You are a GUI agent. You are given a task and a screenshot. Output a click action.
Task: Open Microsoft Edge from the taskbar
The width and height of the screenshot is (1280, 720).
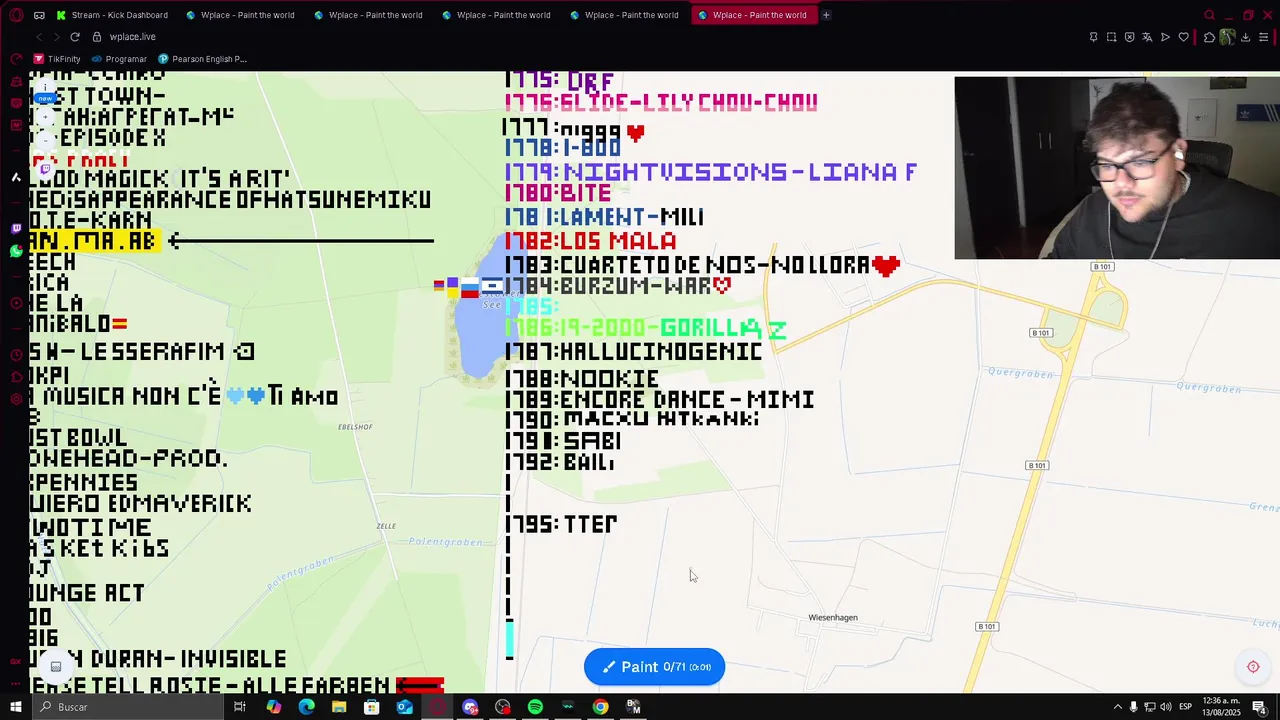point(306,707)
